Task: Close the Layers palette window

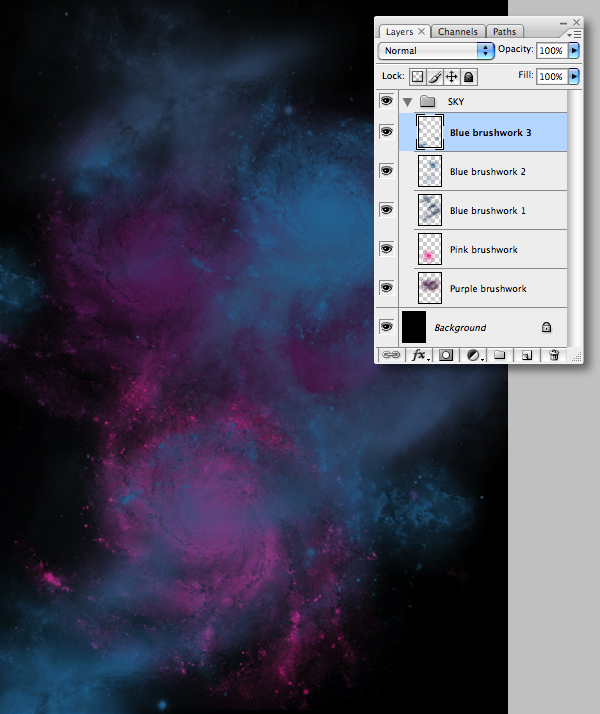Action: [x=576, y=22]
